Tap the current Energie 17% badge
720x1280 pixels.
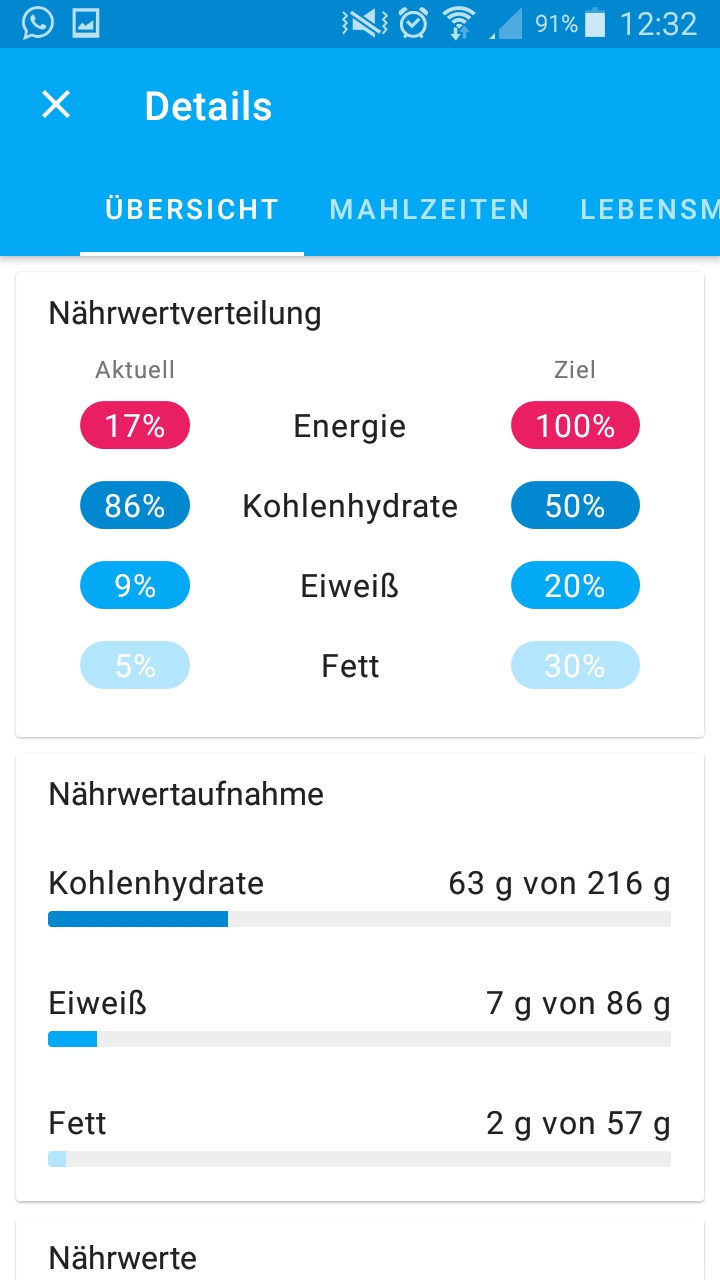(135, 426)
